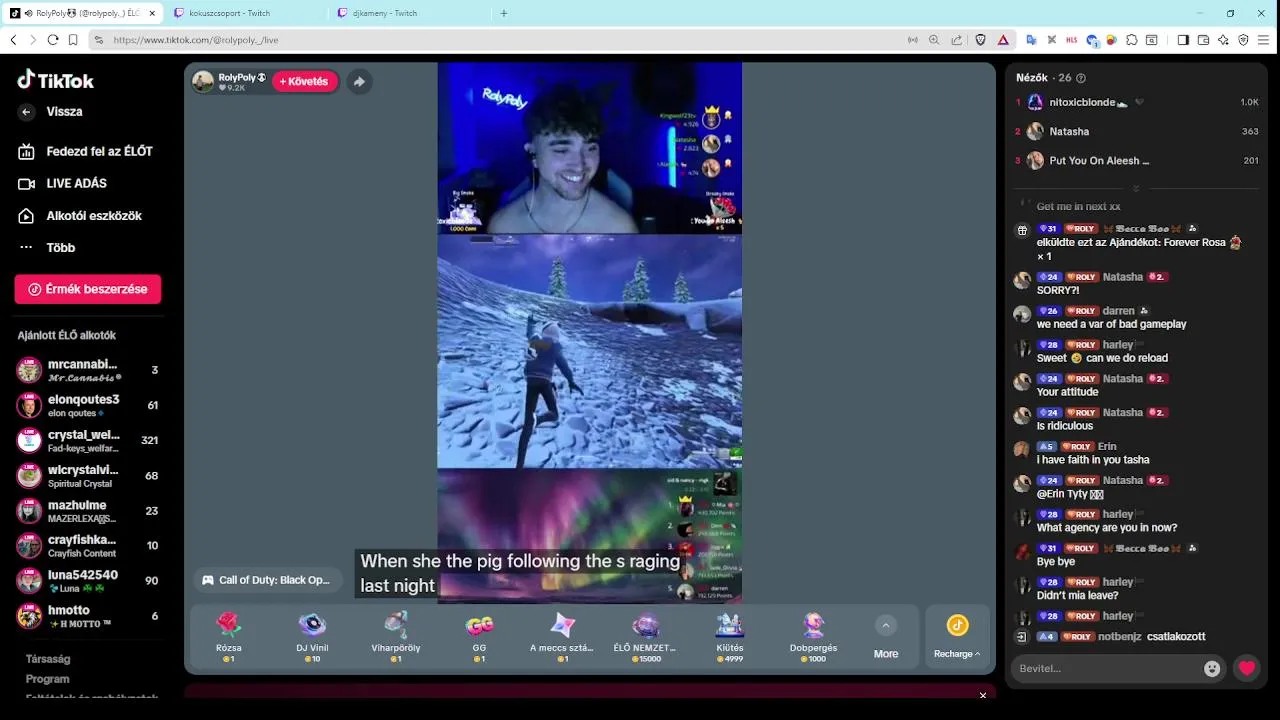
Task: Open emoji picker in chat
Action: (x=1212, y=669)
